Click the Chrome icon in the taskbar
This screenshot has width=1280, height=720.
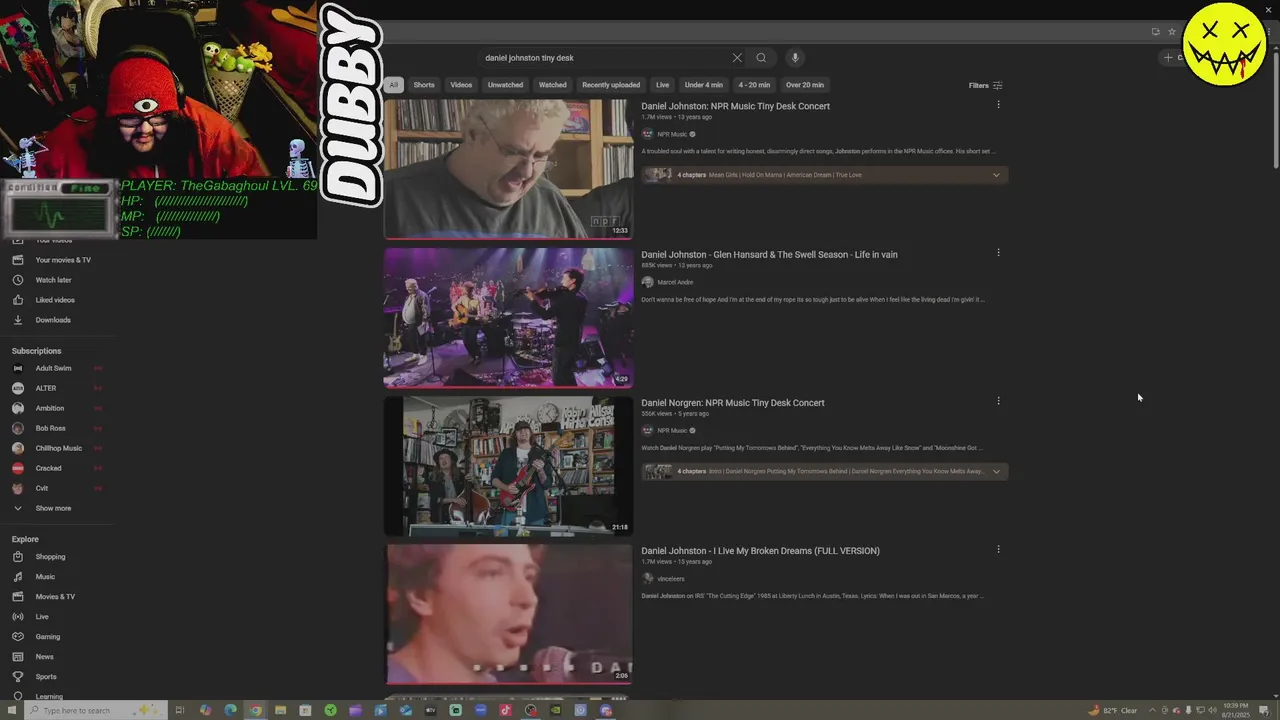(255, 710)
